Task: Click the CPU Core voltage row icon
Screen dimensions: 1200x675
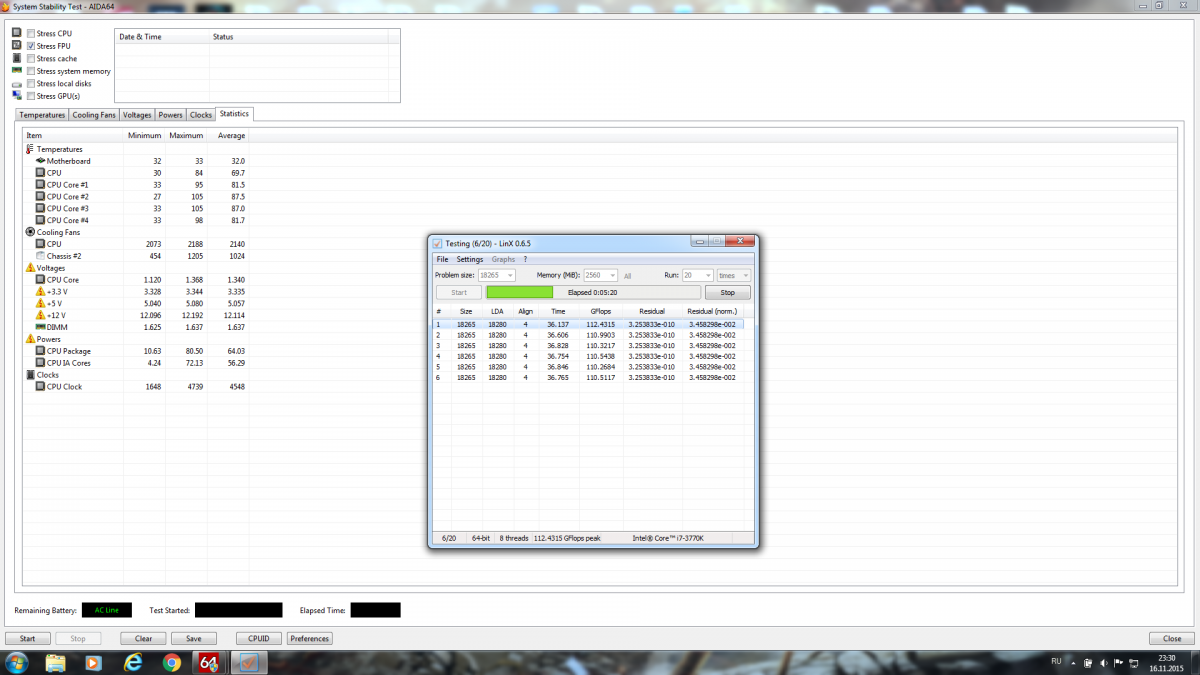Action: (40, 280)
